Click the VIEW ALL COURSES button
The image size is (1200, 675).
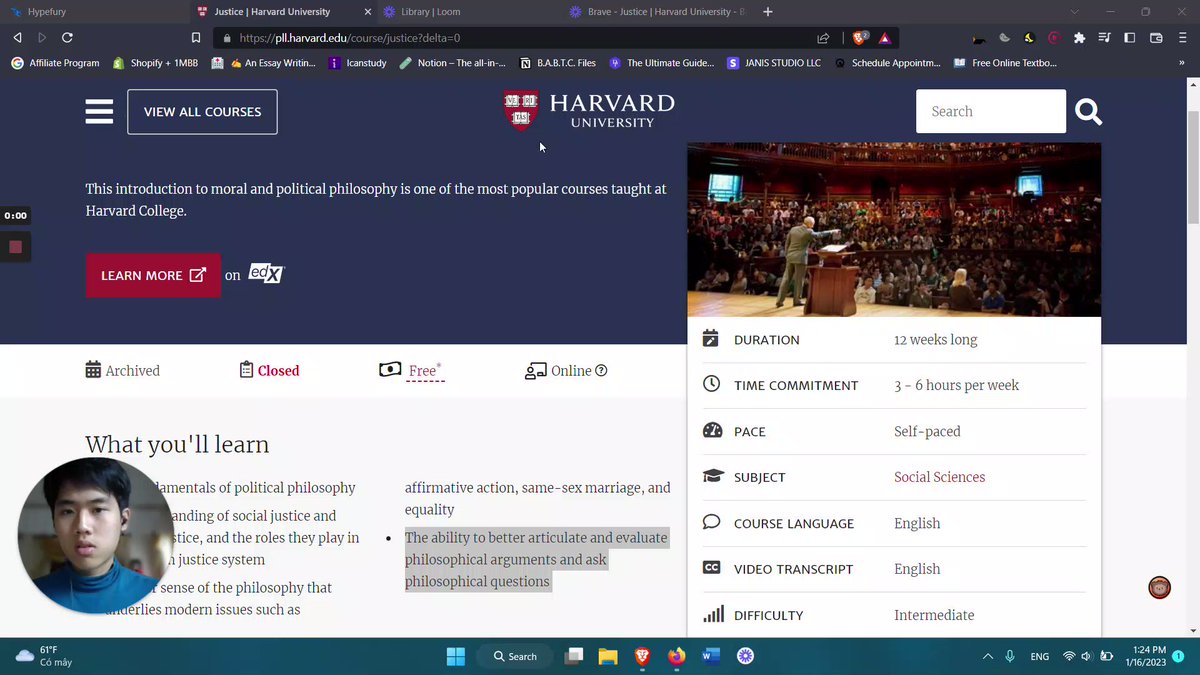click(202, 112)
